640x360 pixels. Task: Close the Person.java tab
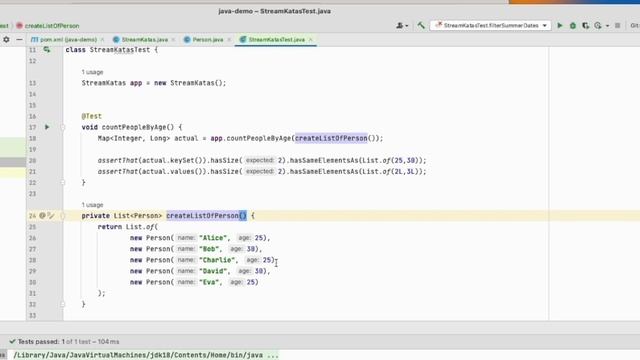tap(229, 40)
